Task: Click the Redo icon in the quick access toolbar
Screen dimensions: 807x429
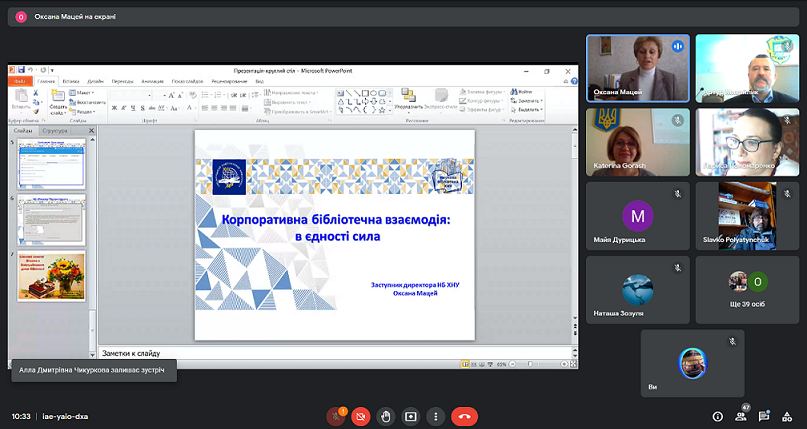Action: coord(43,70)
